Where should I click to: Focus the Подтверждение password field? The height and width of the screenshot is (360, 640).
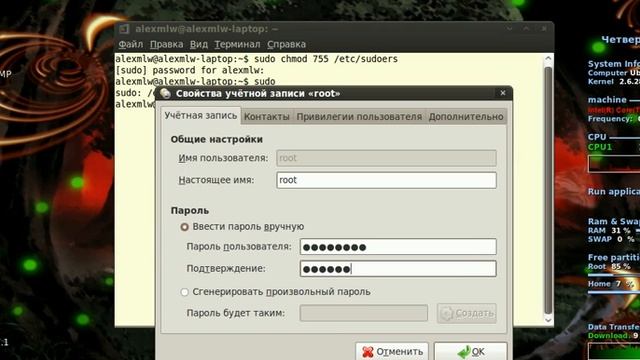[x=398, y=269]
